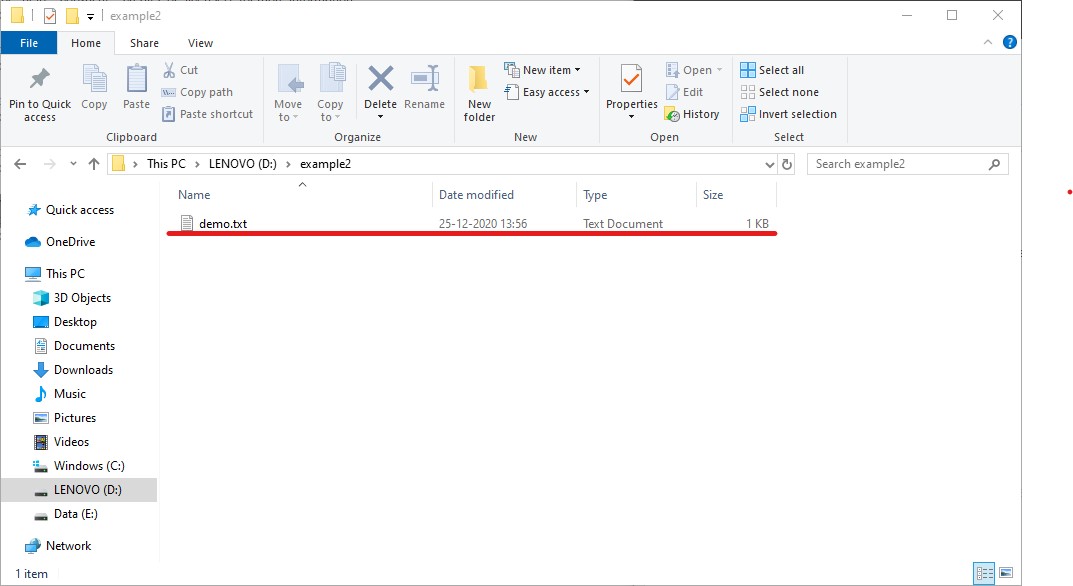The height and width of the screenshot is (586, 1073).
Task: Click Invert selection in Select group
Action: click(788, 114)
